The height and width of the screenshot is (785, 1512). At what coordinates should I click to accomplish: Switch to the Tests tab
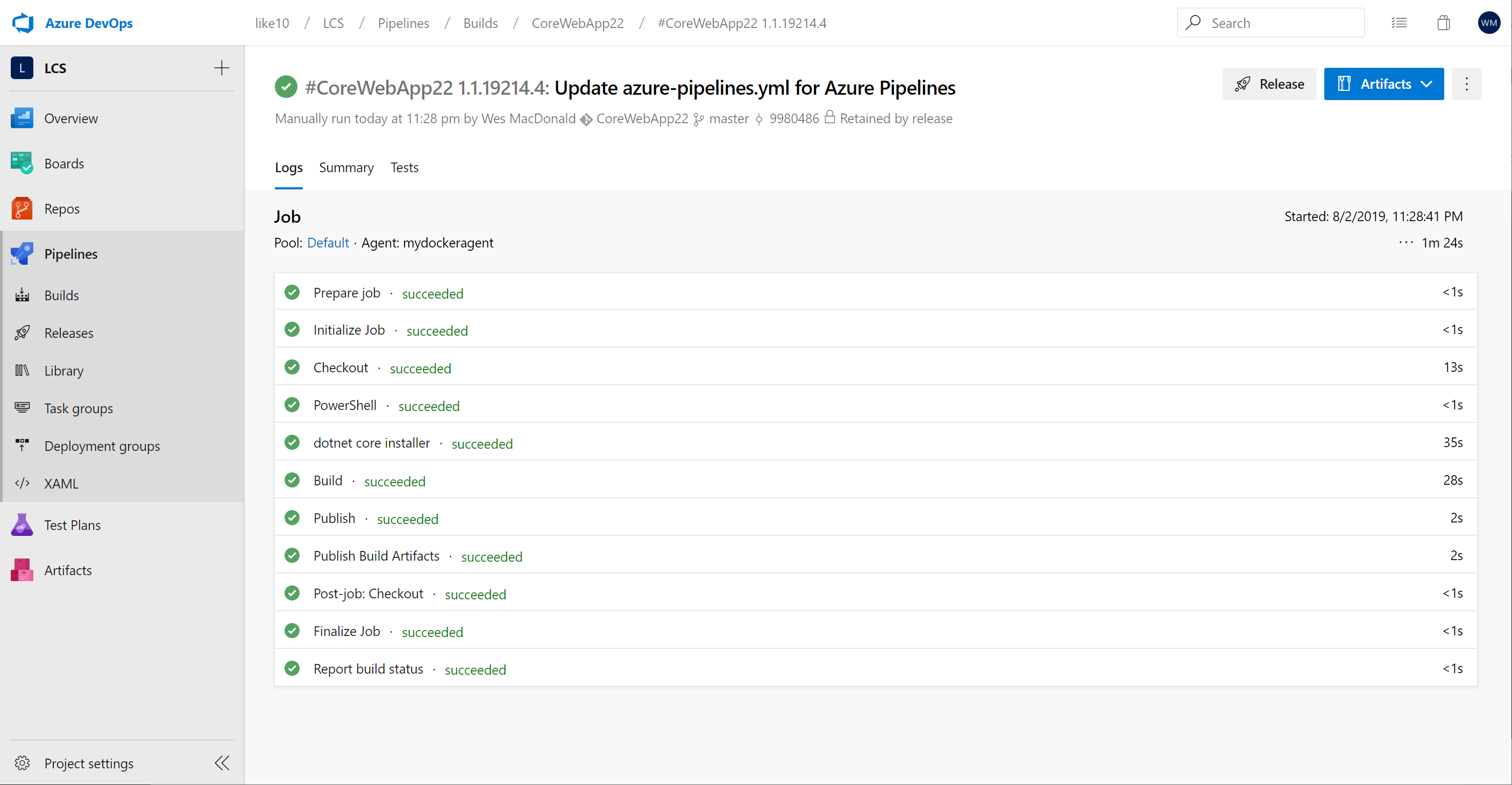point(404,168)
